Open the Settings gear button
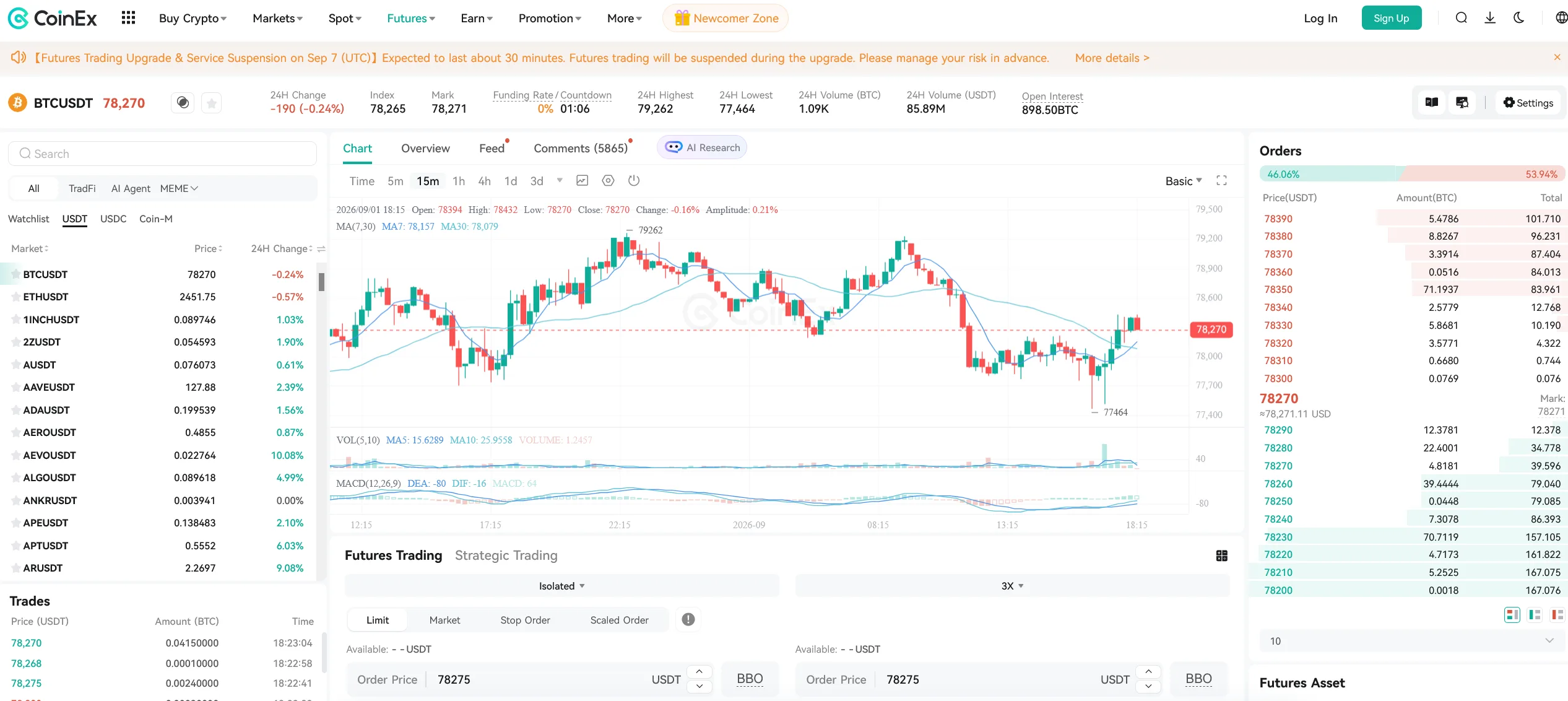Image resolution: width=1568 pixels, height=701 pixels. (x=1528, y=103)
